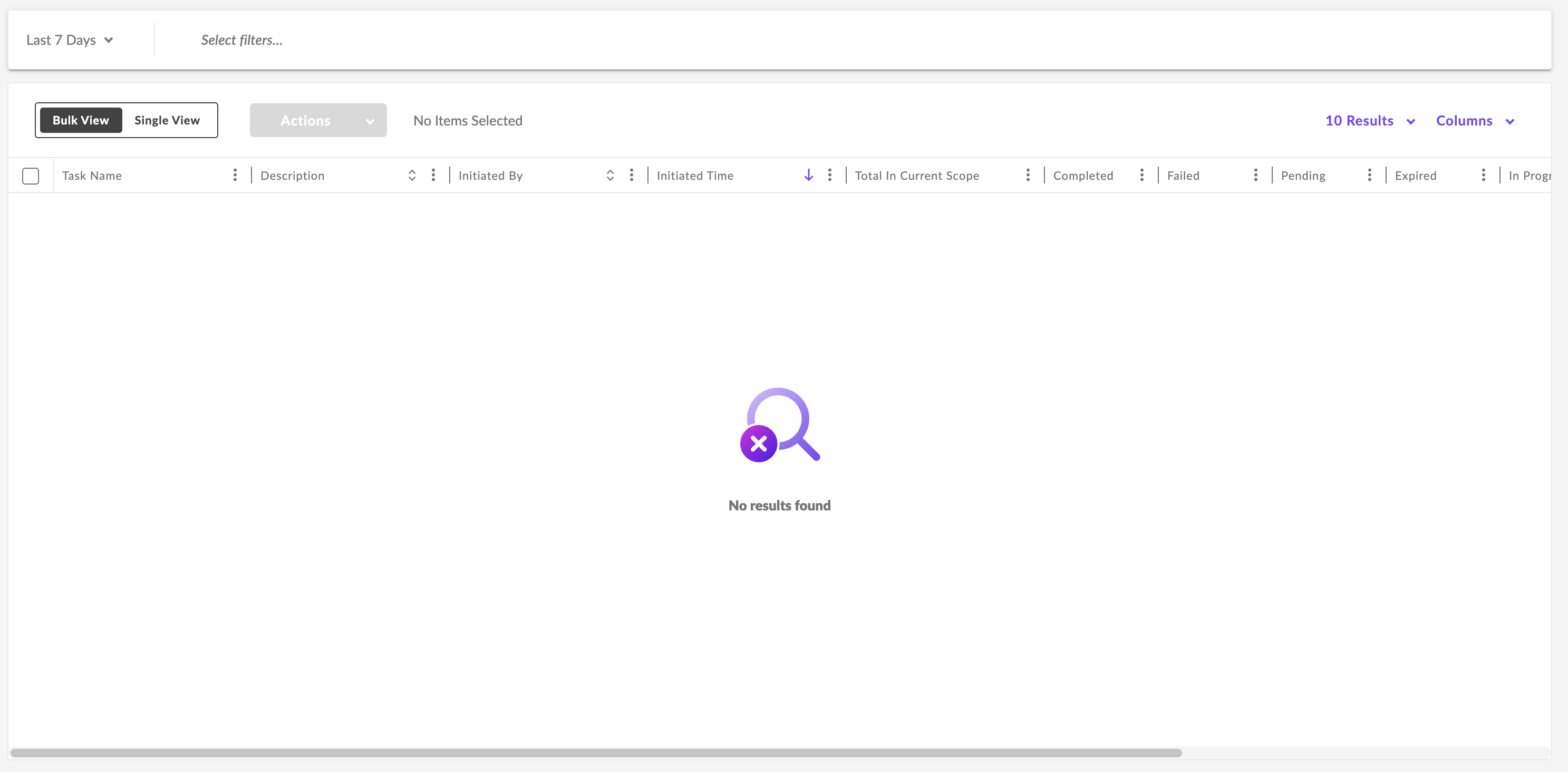Open the Last 7 Days dropdown
1568x772 pixels.
point(70,40)
